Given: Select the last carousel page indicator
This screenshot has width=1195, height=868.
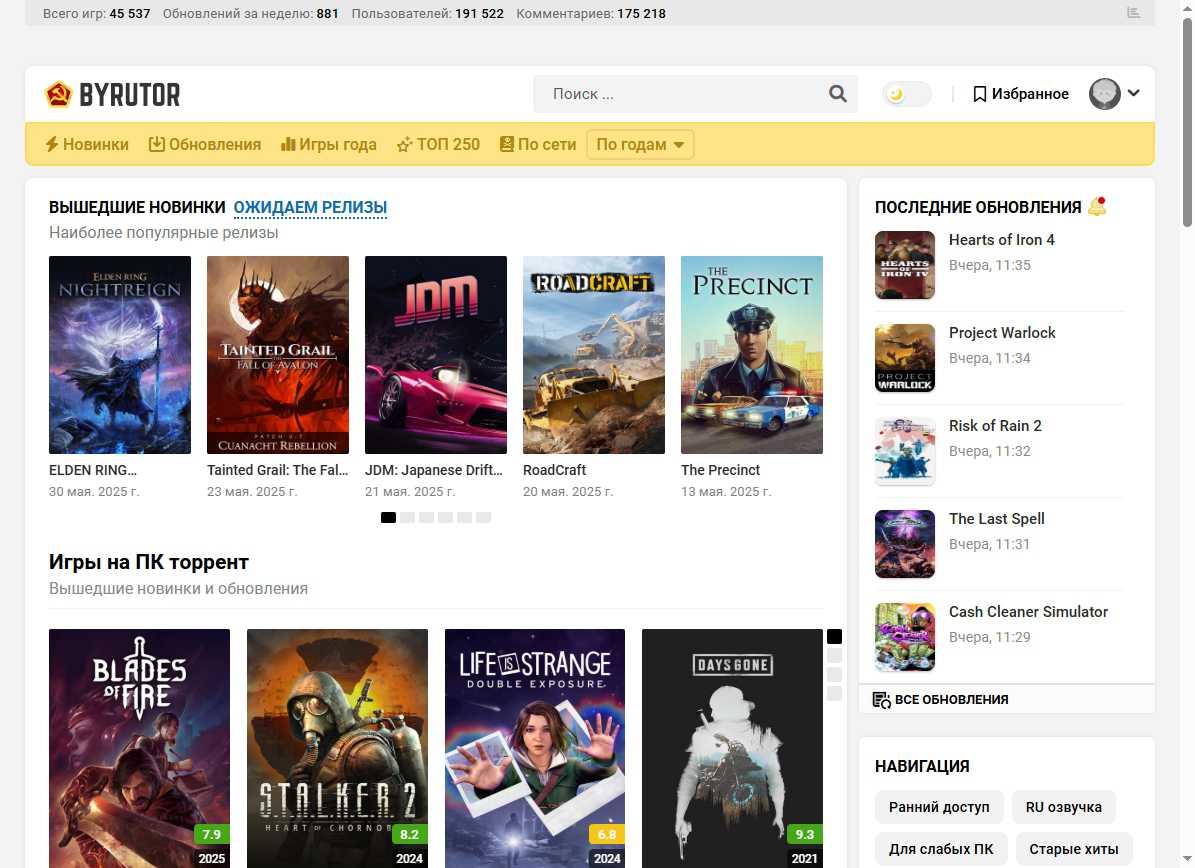Looking at the screenshot, I should tap(483, 517).
